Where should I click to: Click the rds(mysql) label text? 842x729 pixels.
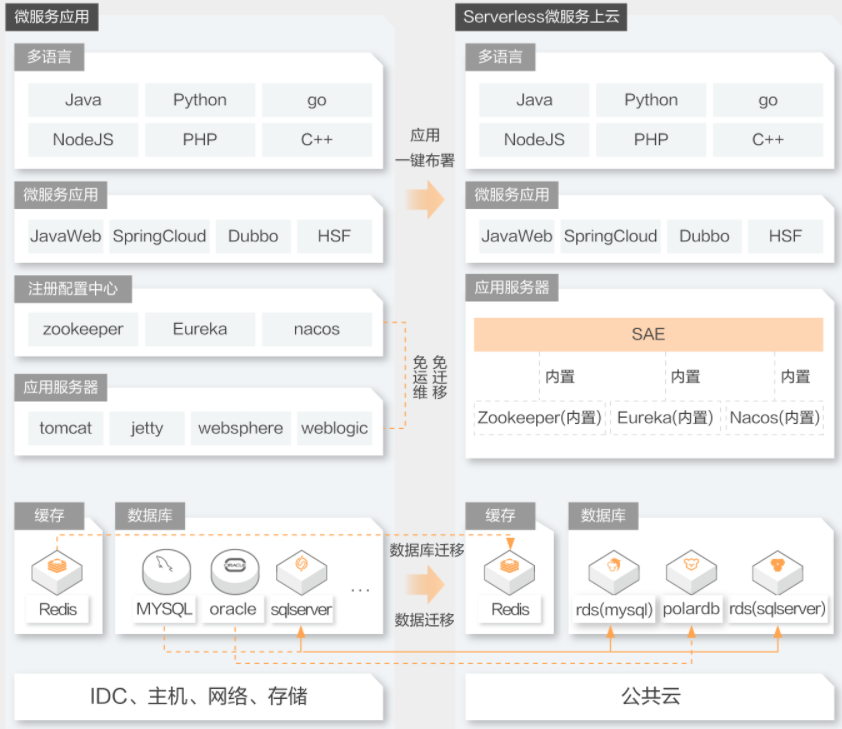click(614, 610)
